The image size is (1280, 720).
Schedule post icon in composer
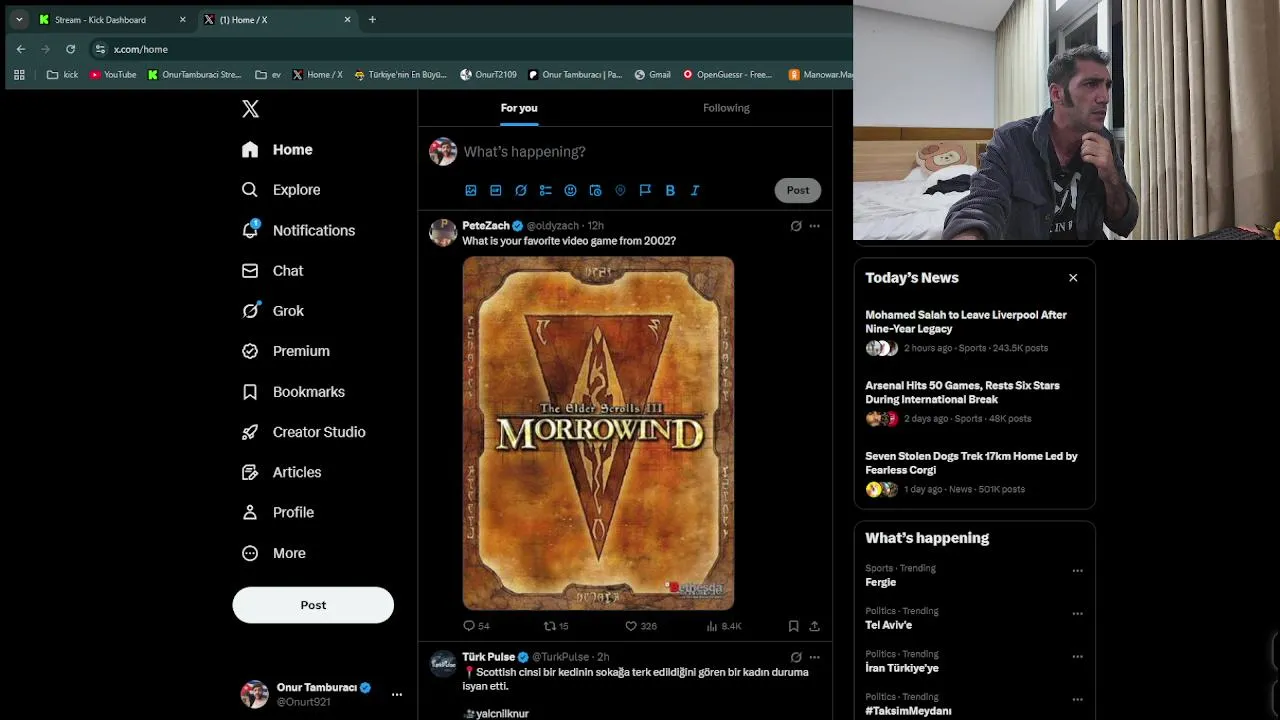(x=595, y=190)
